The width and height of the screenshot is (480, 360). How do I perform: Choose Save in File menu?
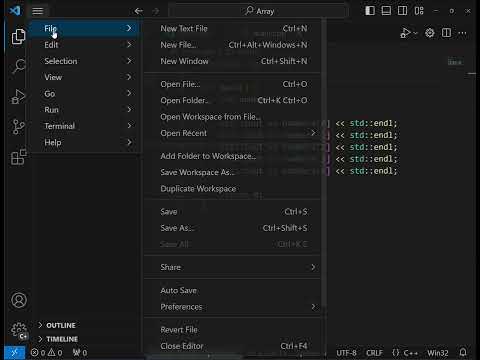(x=233, y=212)
